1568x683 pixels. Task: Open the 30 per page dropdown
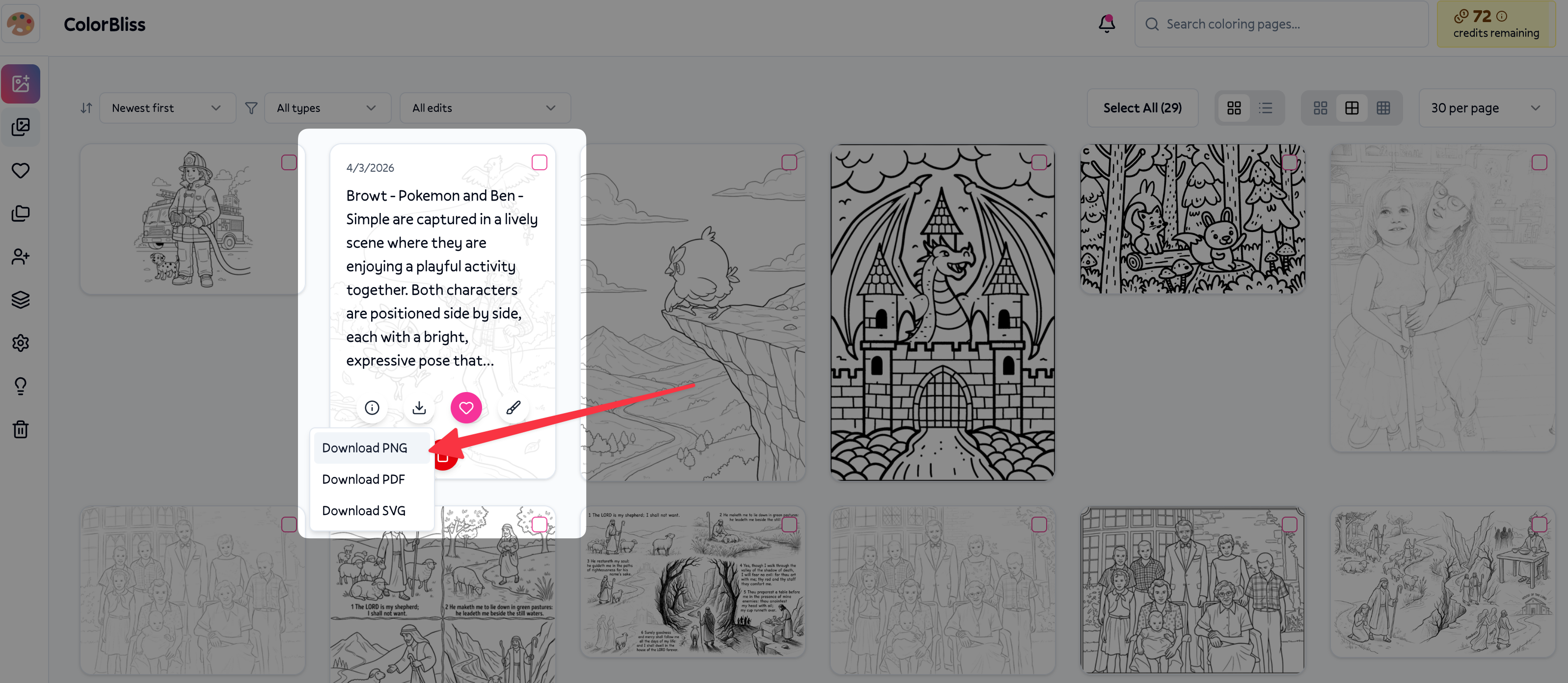coord(1485,107)
